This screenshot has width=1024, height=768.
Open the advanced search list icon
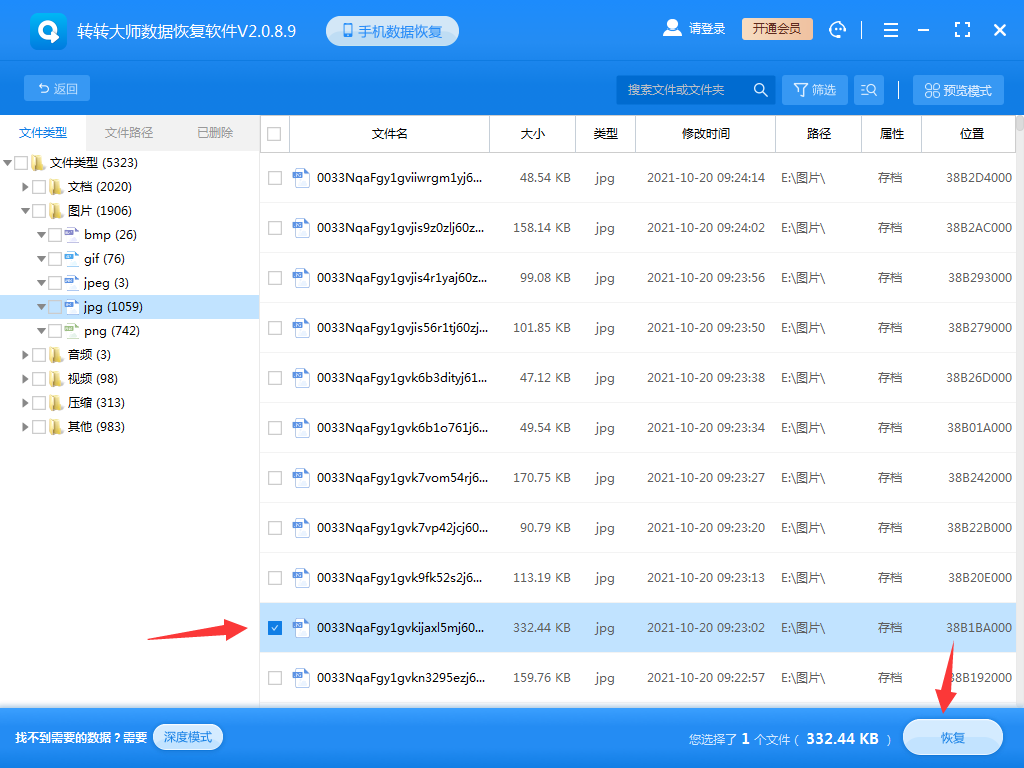[x=869, y=89]
